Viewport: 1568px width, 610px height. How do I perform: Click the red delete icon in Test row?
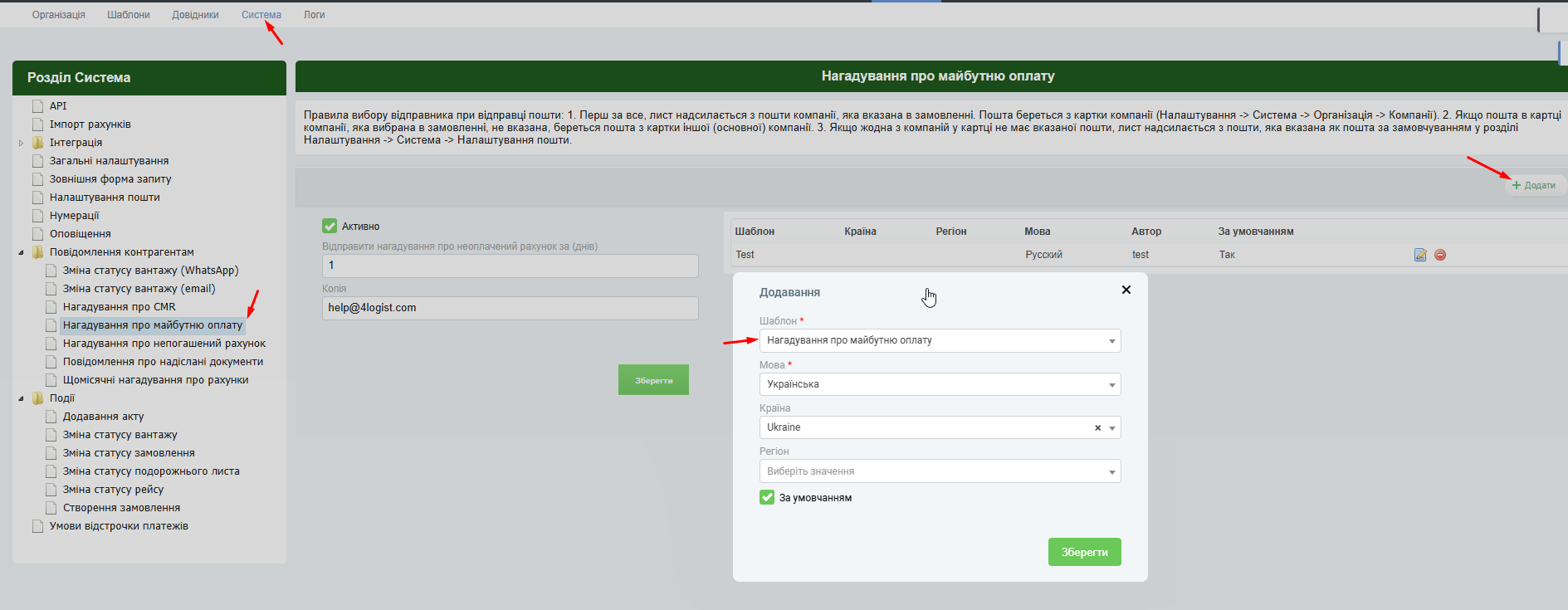pyautogui.click(x=1440, y=255)
